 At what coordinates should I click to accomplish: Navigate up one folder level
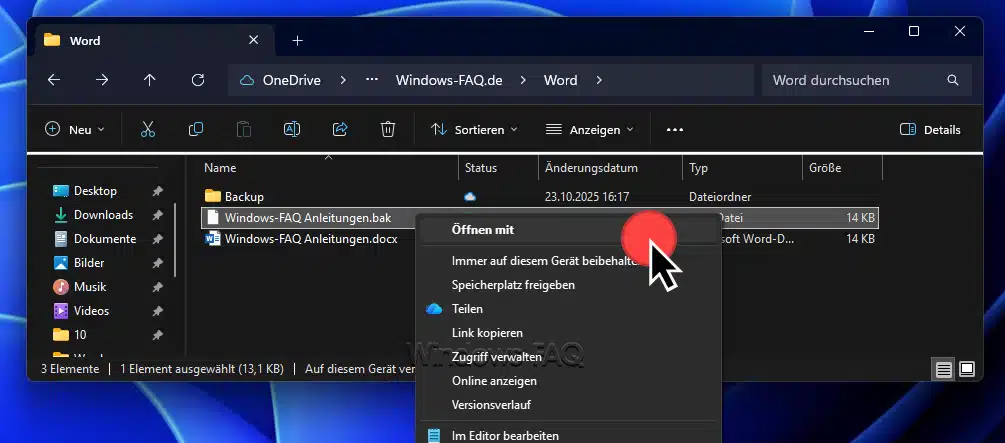coord(150,80)
